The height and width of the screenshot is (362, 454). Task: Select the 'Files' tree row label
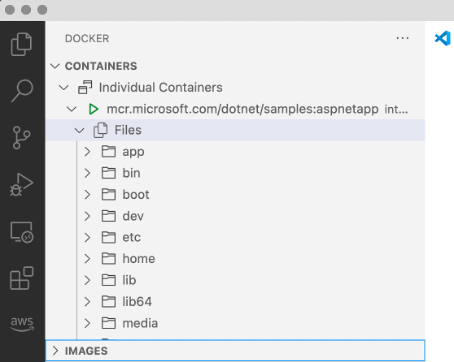tap(128, 130)
